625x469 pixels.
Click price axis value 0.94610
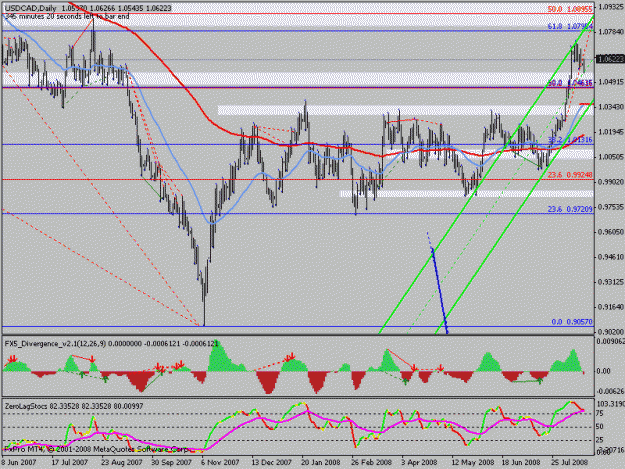pos(611,257)
